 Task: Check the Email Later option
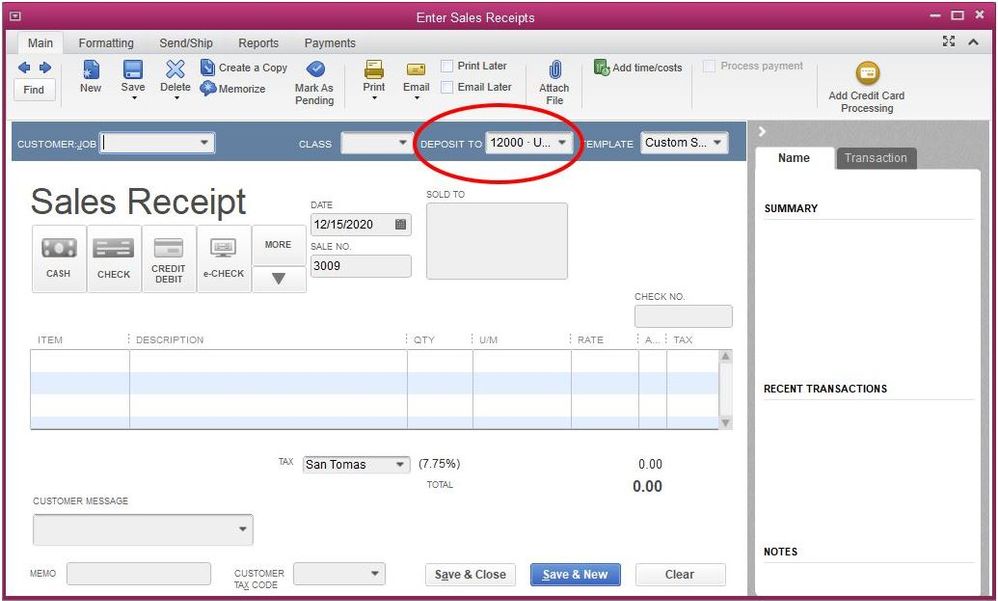pos(448,86)
